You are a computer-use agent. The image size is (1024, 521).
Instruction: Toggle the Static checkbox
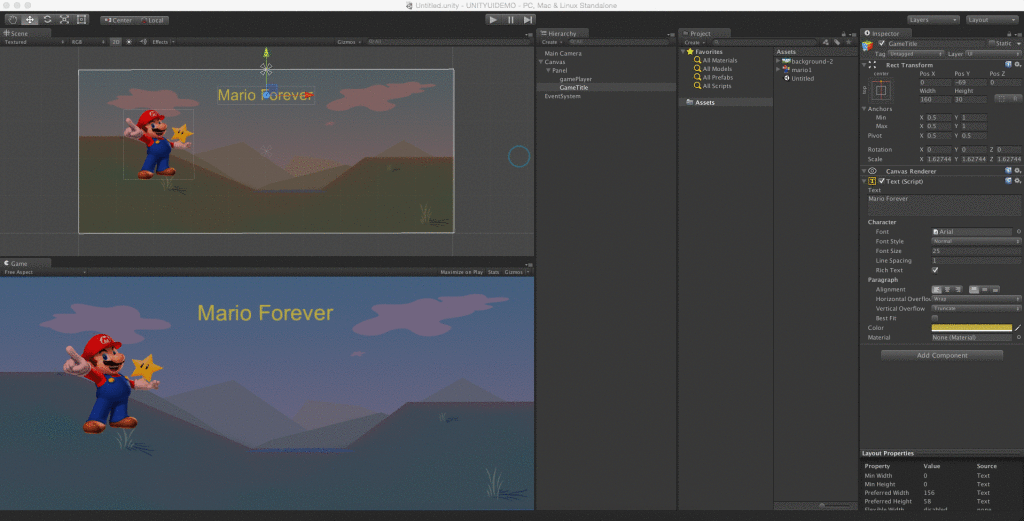tap(991, 44)
